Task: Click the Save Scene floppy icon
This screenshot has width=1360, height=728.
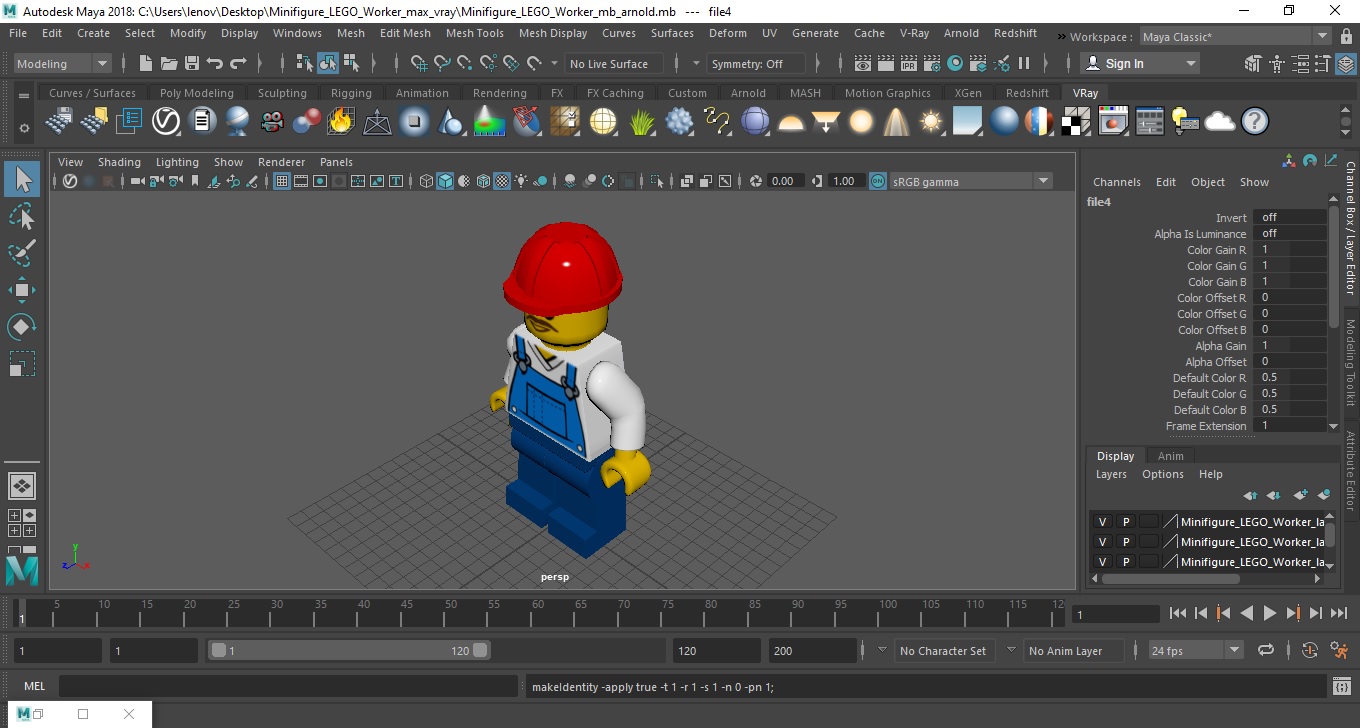Action: point(192,64)
